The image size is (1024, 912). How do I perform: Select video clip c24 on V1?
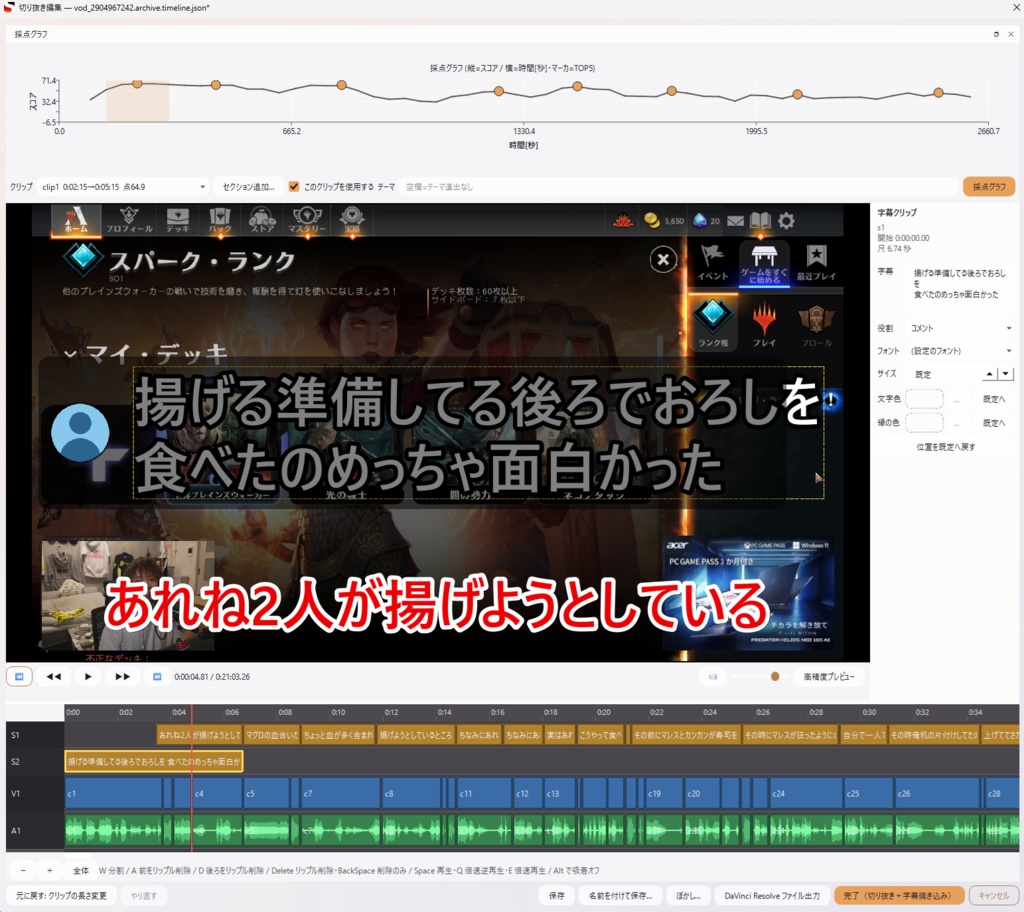(806, 793)
